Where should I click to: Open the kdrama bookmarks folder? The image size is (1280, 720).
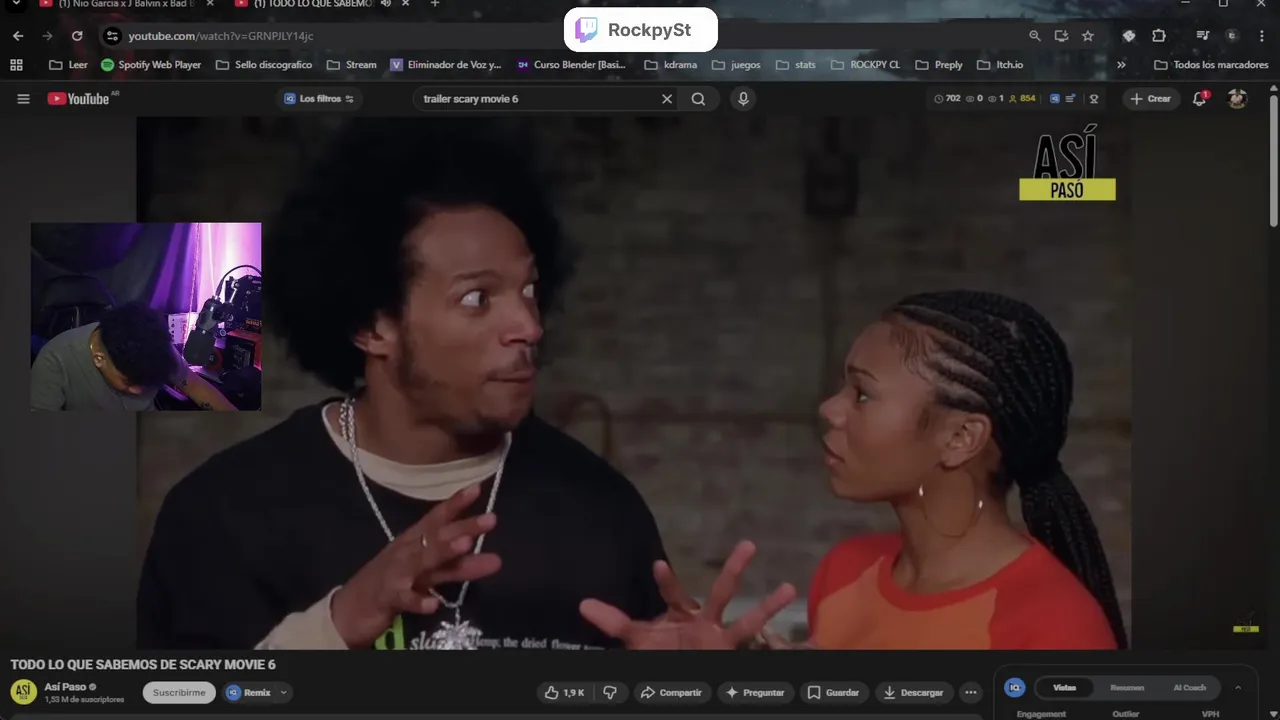point(671,65)
